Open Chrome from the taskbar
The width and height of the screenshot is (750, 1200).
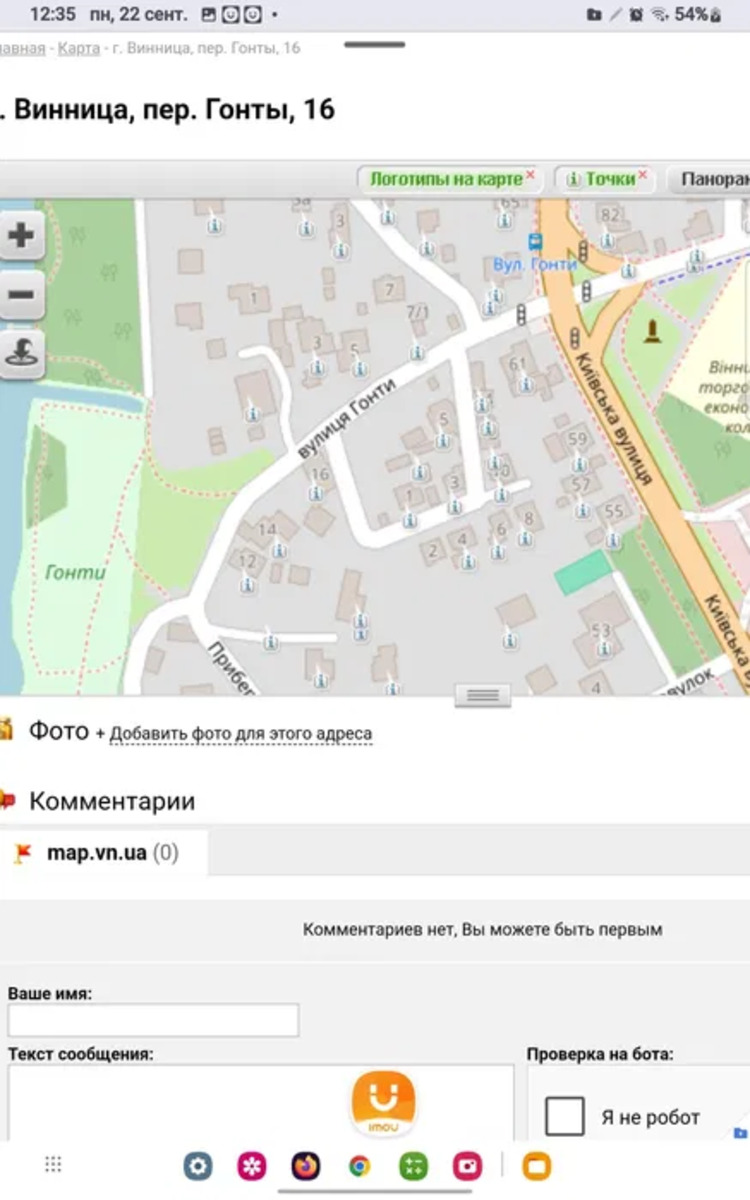tap(359, 1165)
